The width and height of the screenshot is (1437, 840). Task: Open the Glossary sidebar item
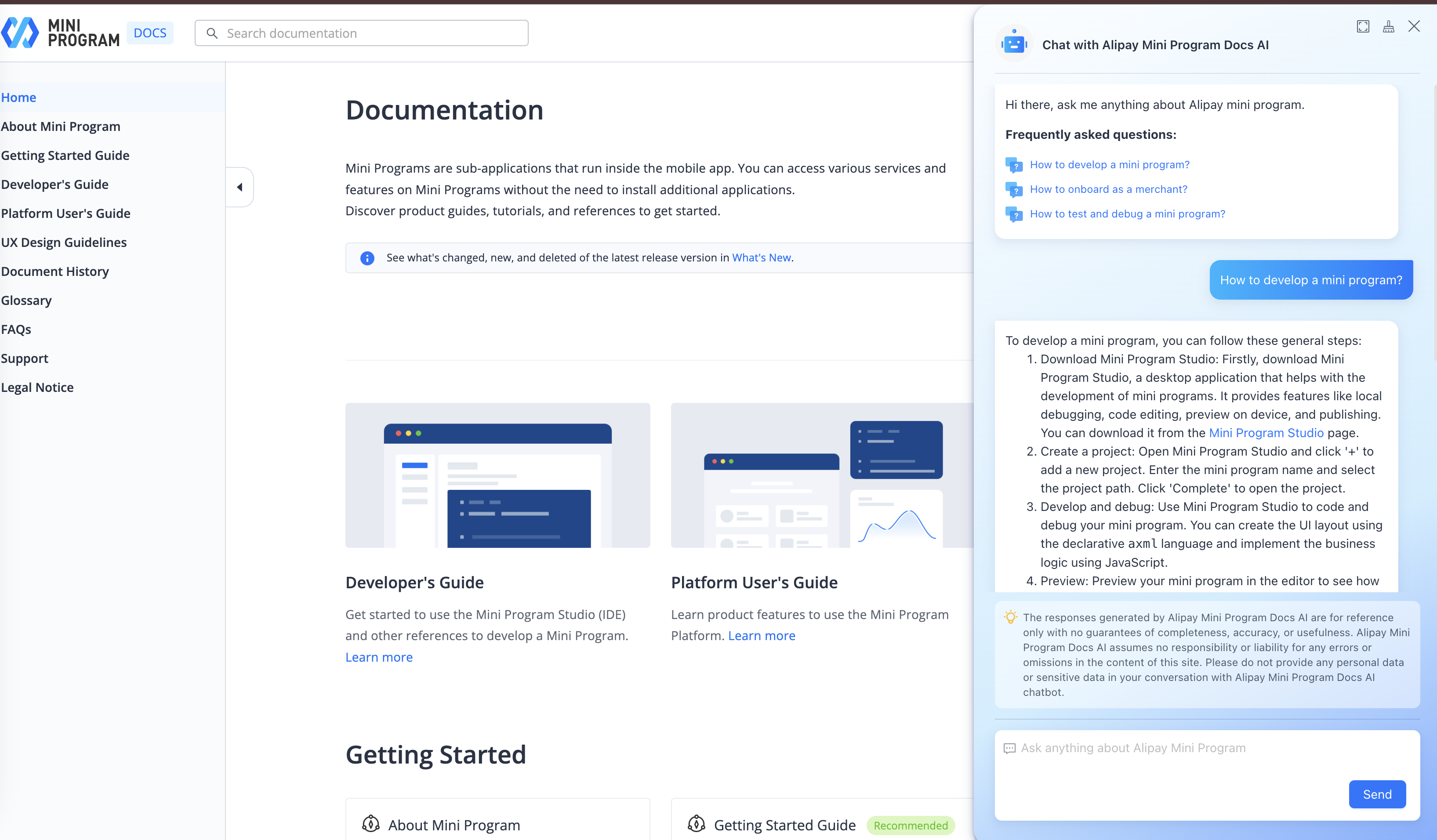pyautogui.click(x=26, y=301)
